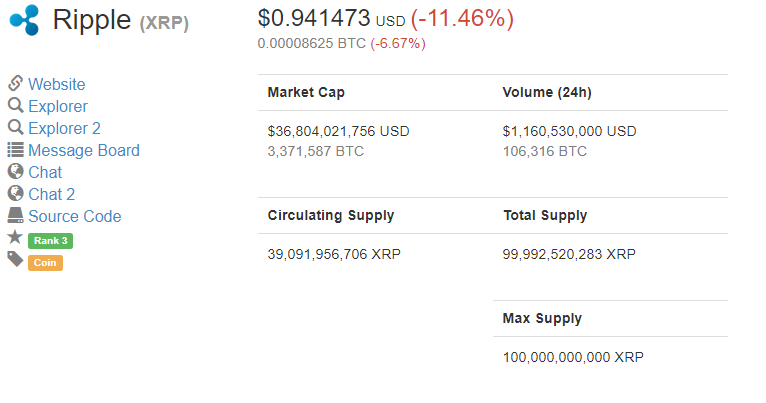The width and height of the screenshot is (766, 403).
Task: Click the drive icon beside Source Code
Action: point(16,215)
